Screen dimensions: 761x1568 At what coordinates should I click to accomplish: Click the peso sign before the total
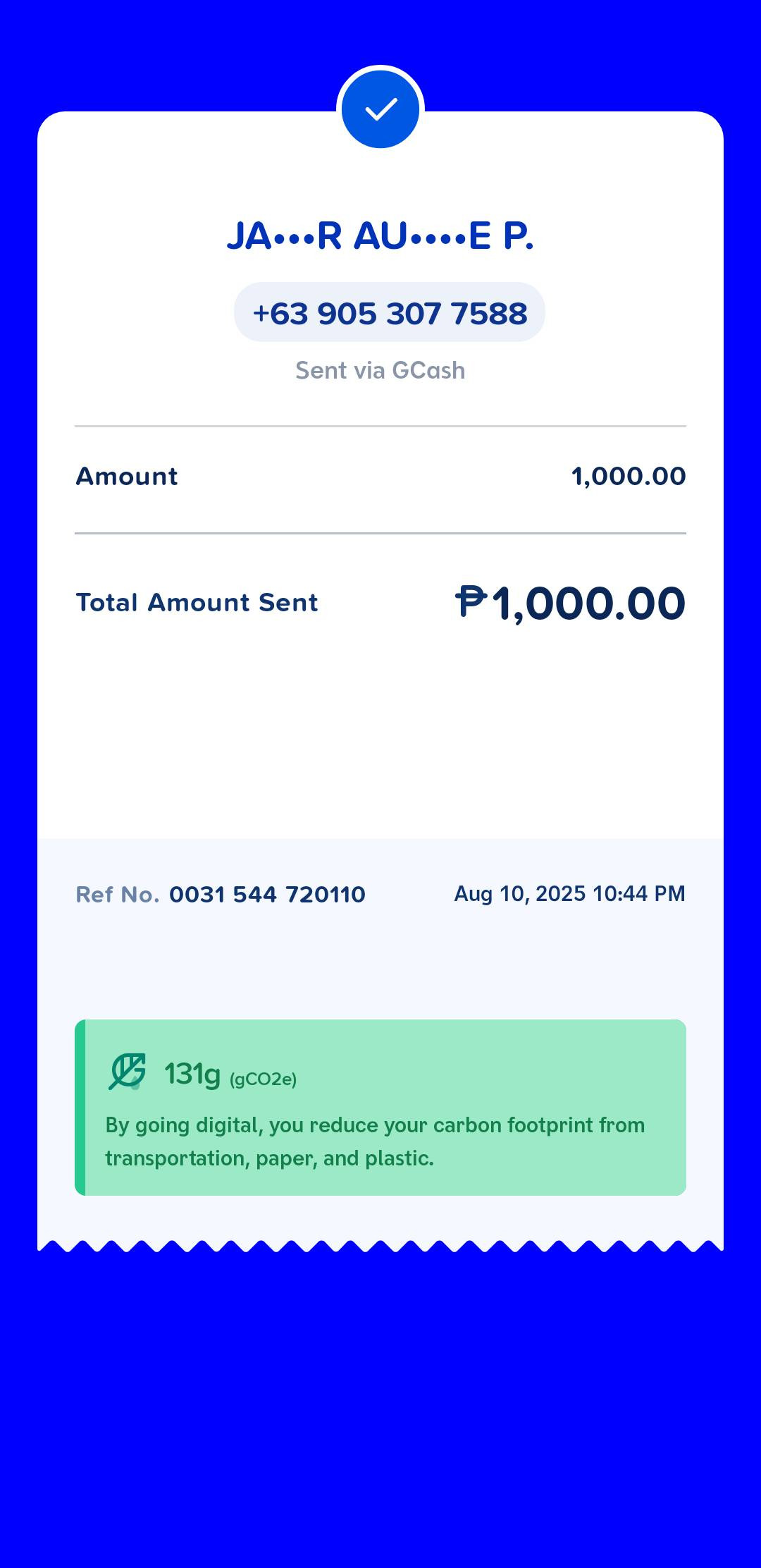[471, 602]
